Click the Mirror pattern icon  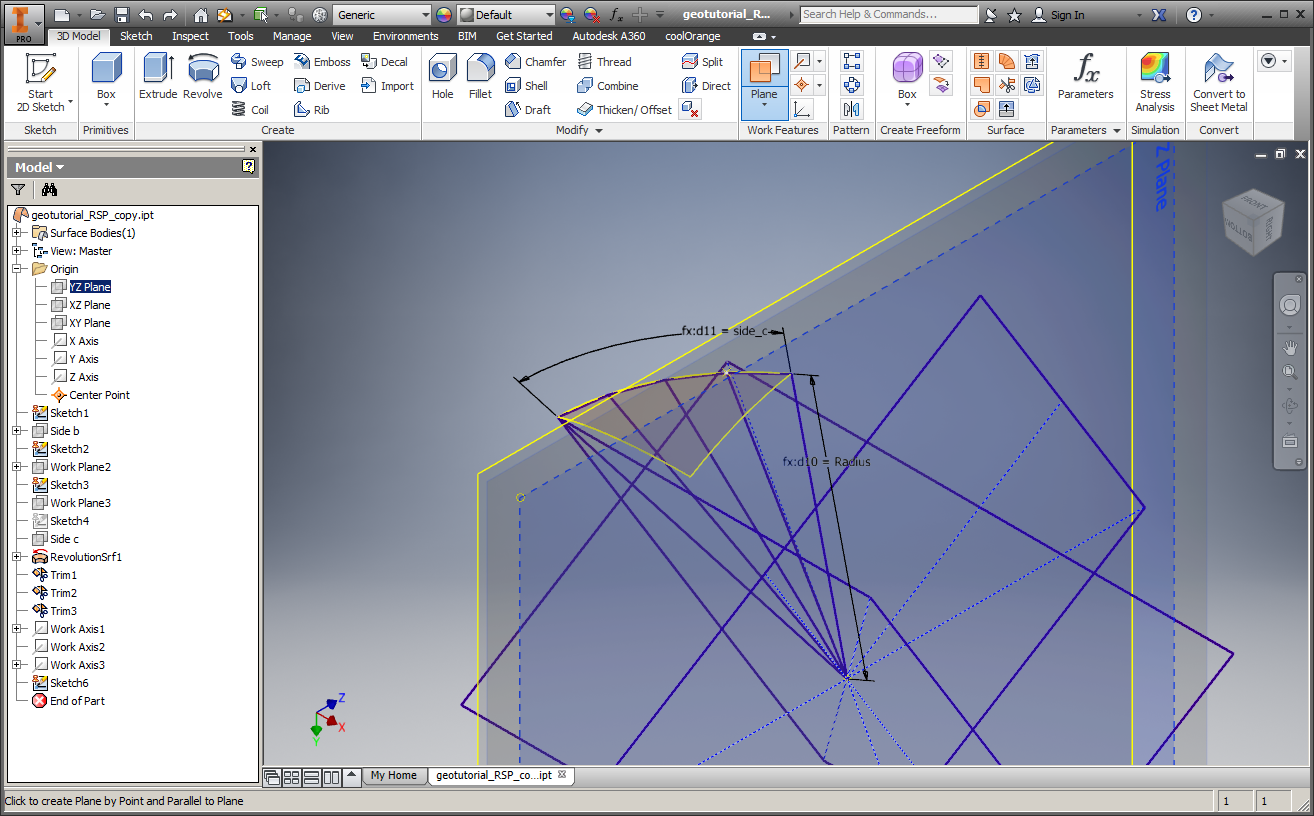tap(851, 109)
